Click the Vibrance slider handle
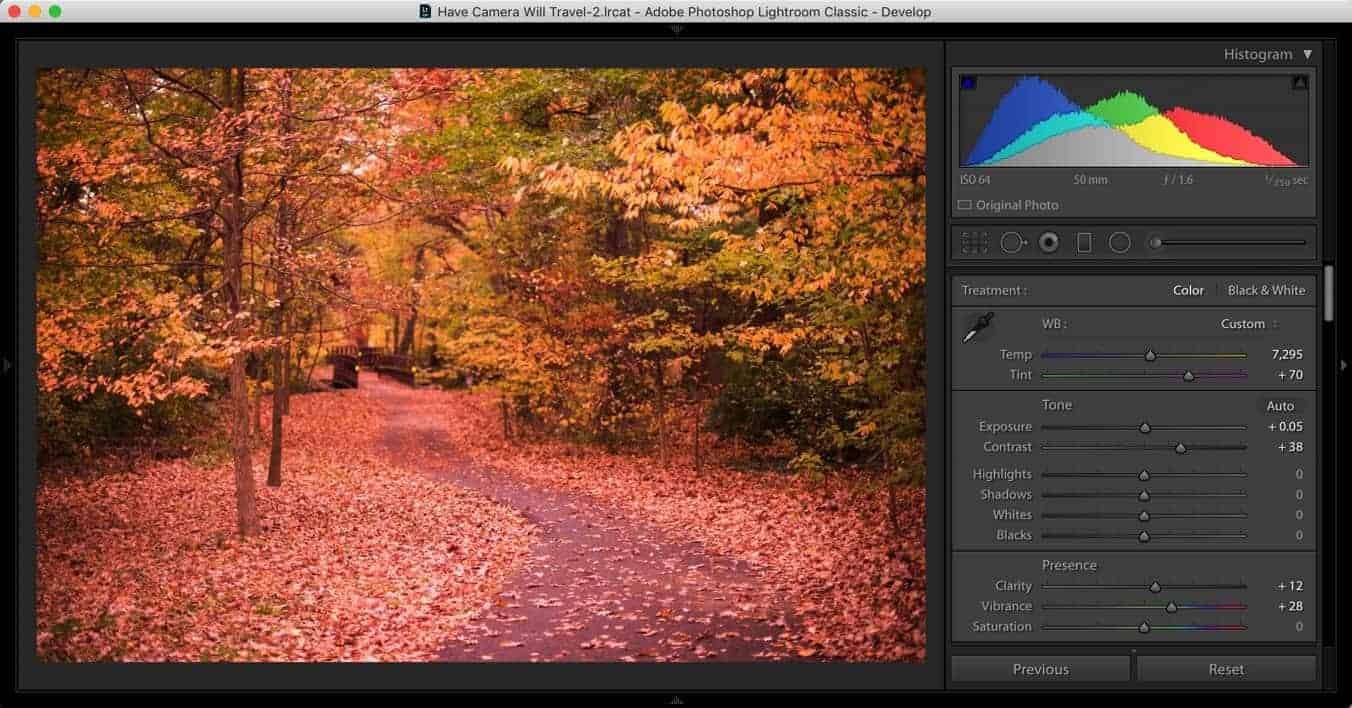 (x=1171, y=607)
